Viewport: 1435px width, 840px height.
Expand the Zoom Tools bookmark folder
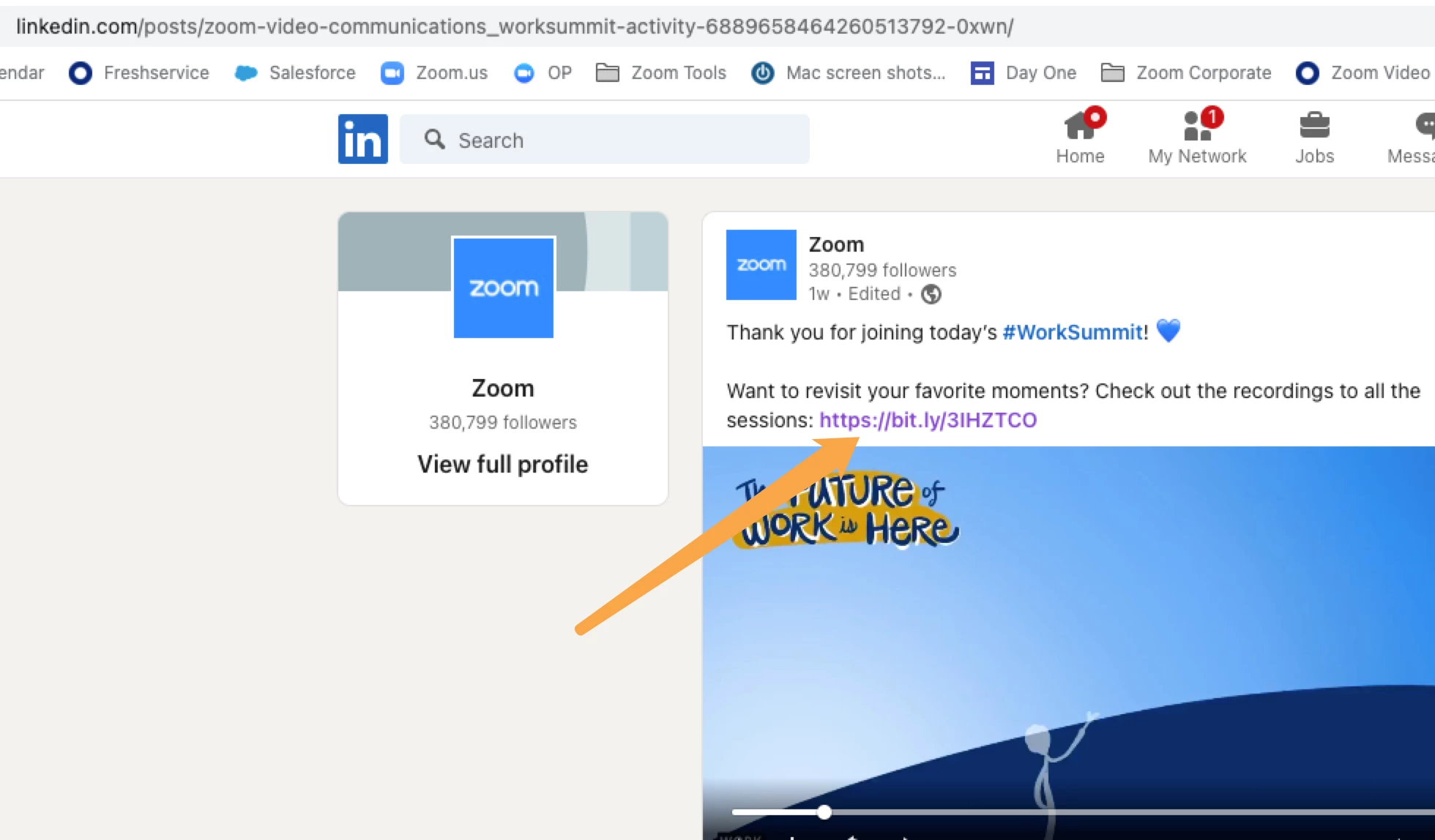661,73
